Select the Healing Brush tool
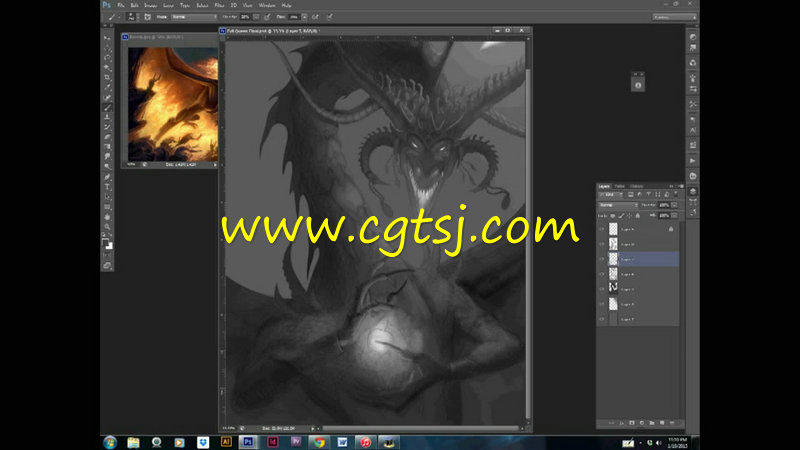This screenshot has width=800, height=450. [107, 97]
